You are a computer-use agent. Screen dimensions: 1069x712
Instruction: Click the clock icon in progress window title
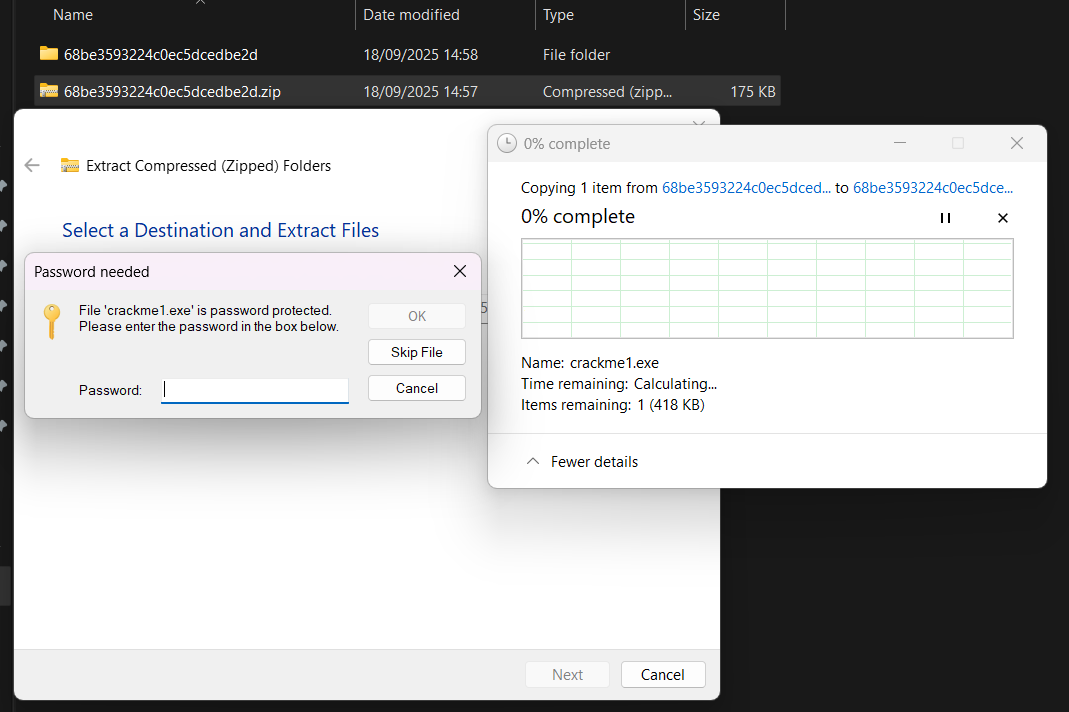coord(507,144)
